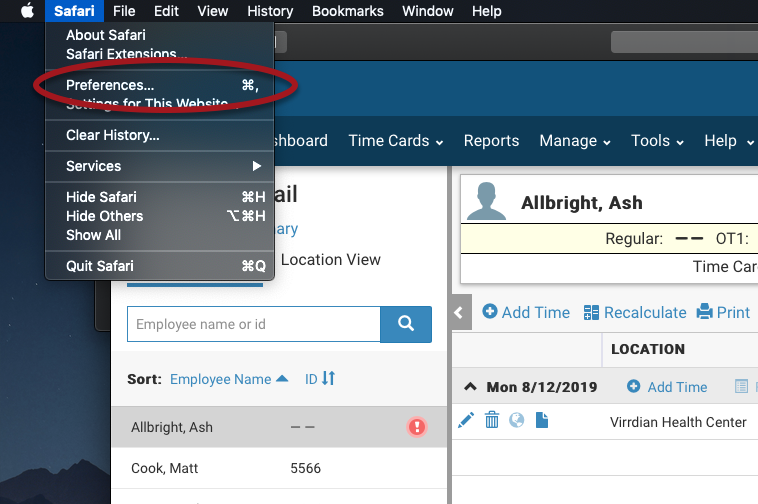Expand the Time Cards dropdown

click(x=395, y=141)
